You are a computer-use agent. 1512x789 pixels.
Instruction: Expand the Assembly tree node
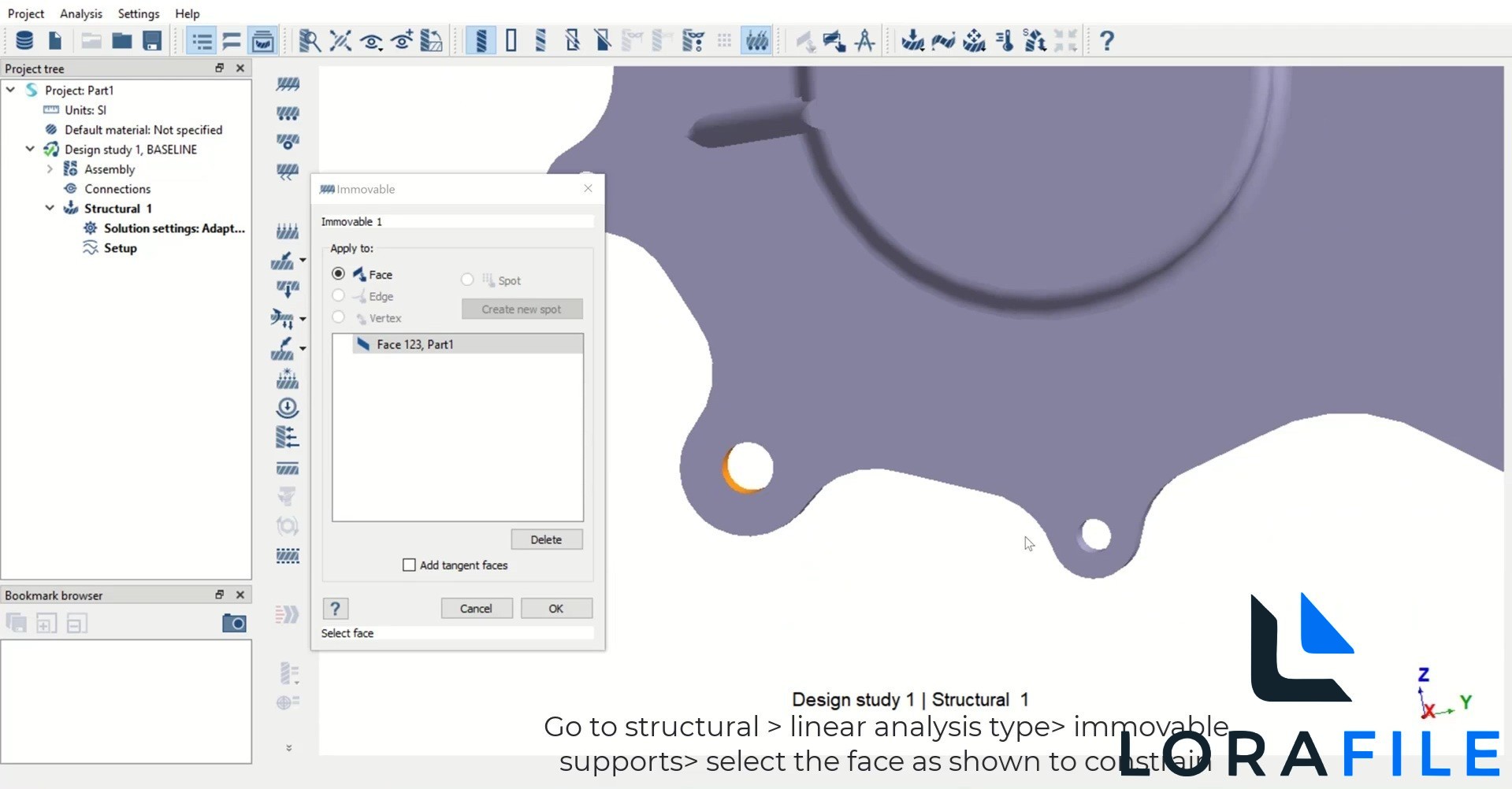coord(50,169)
